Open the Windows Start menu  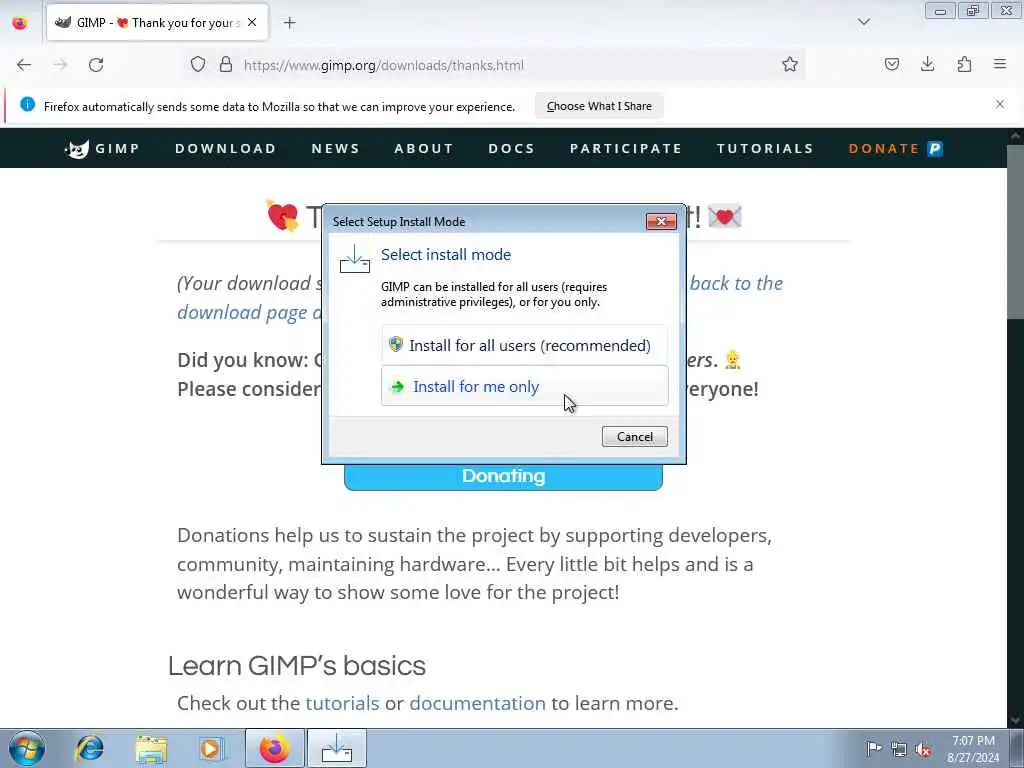point(27,748)
